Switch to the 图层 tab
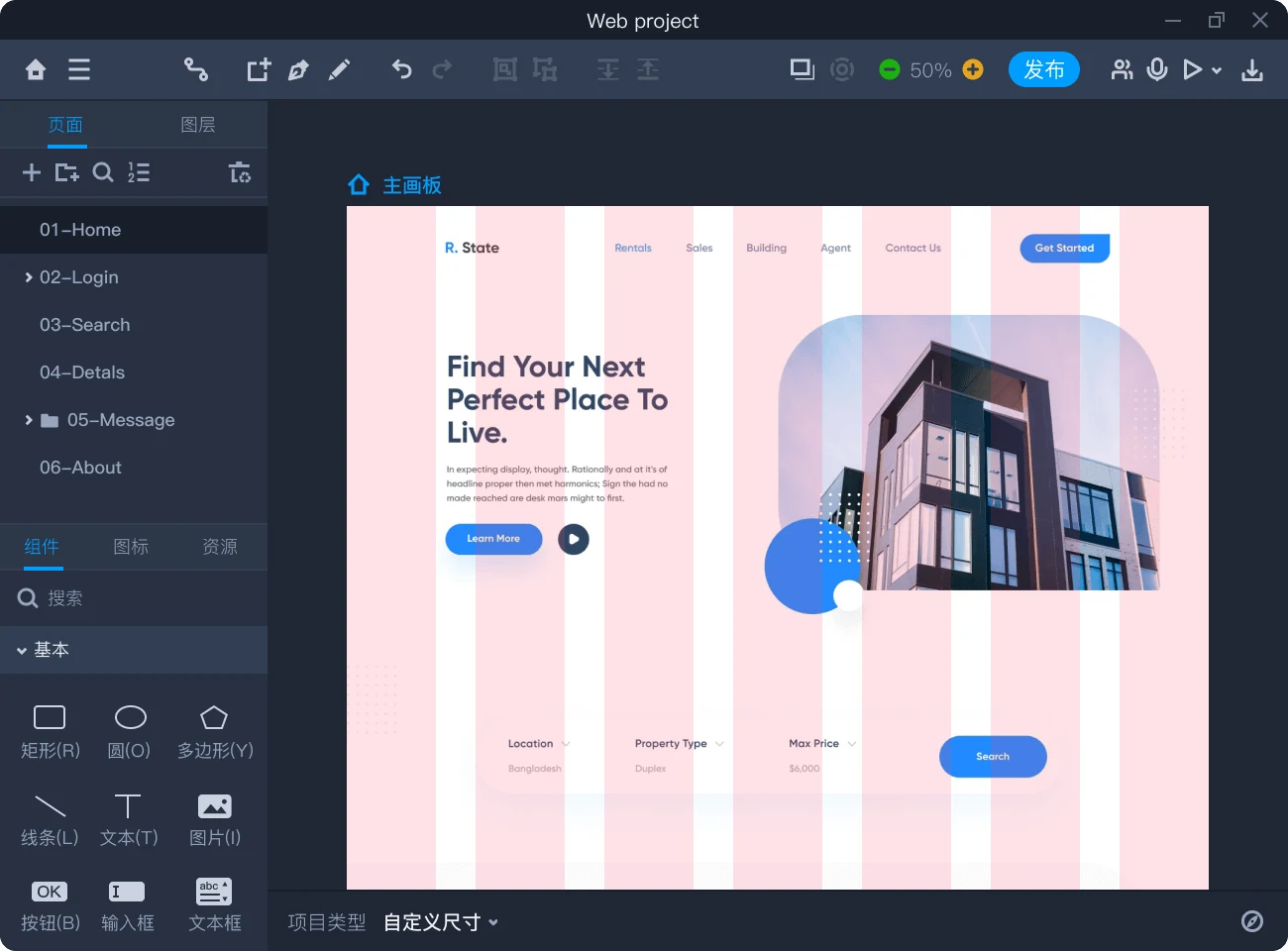This screenshot has width=1288, height=951. tap(198, 125)
